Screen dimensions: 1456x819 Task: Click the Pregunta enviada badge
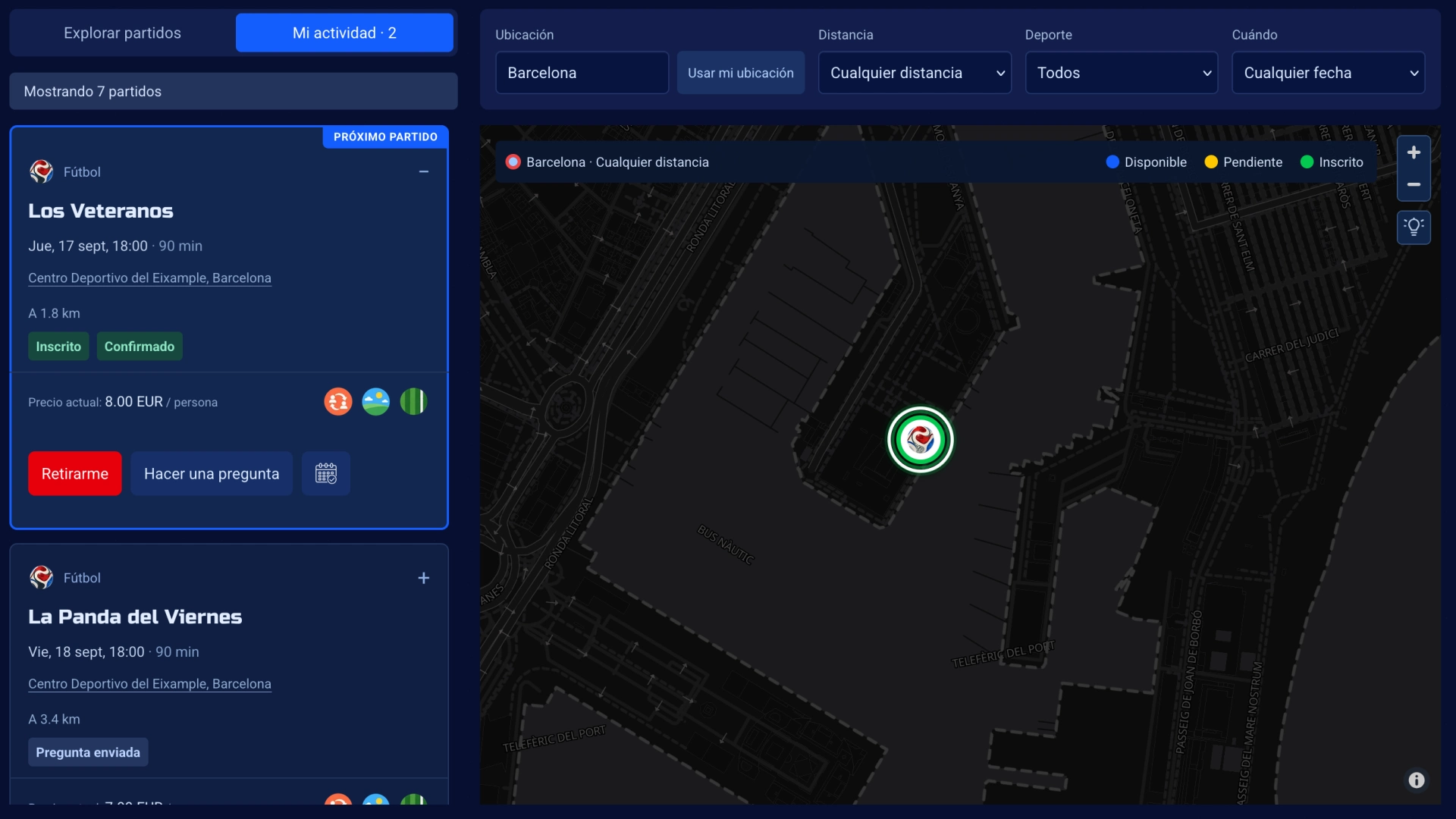[x=88, y=752]
